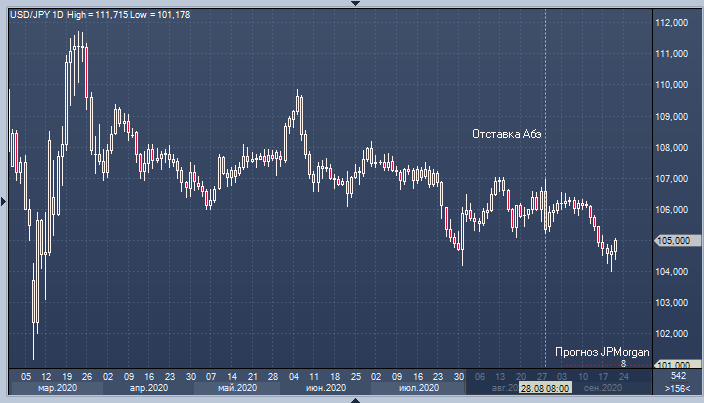Click the >156< bar count indicator

pos(677,387)
